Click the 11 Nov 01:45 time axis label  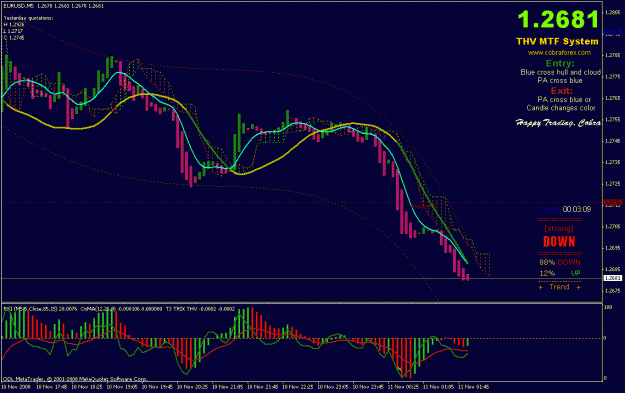coord(473,387)
